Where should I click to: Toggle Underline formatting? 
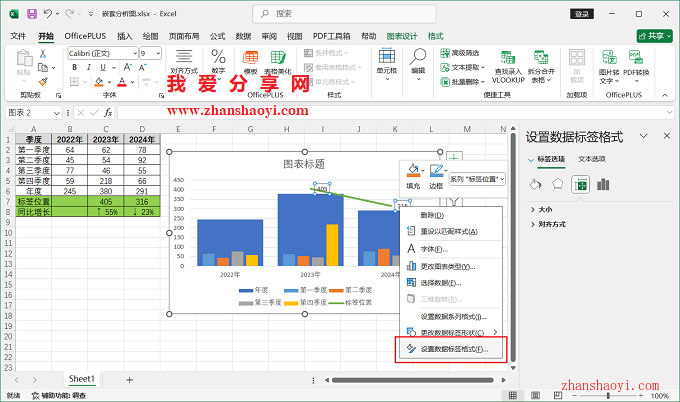click(x=103, y=67)
